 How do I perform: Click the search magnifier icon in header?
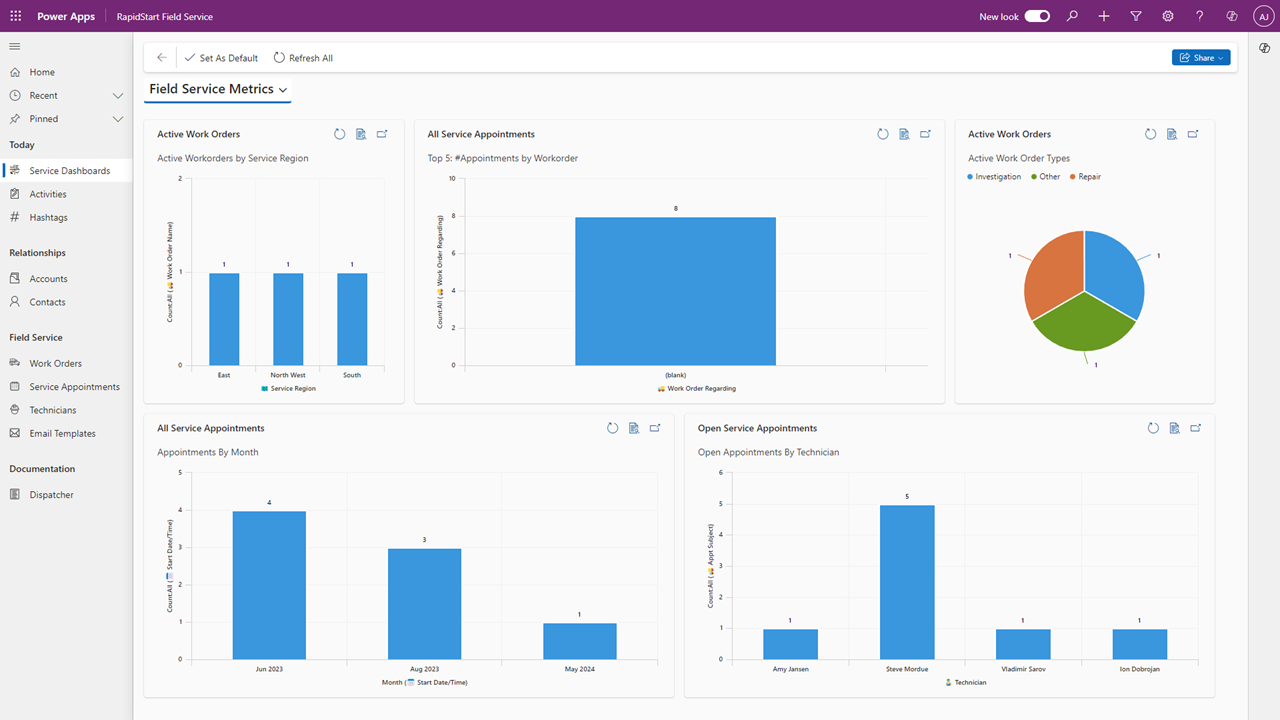[1072, 16]
